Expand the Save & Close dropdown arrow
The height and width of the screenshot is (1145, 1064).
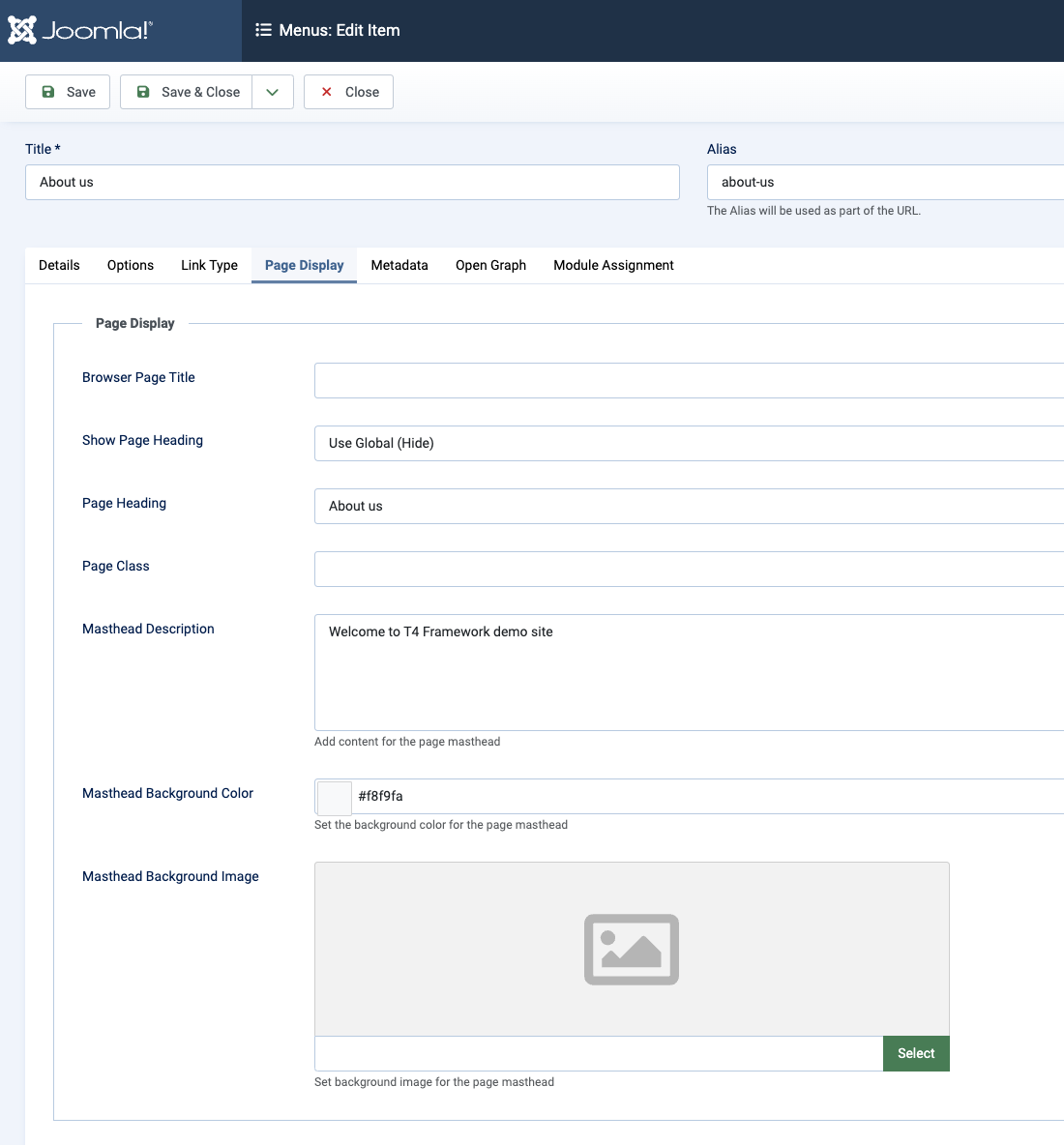[x=273, y=92]
